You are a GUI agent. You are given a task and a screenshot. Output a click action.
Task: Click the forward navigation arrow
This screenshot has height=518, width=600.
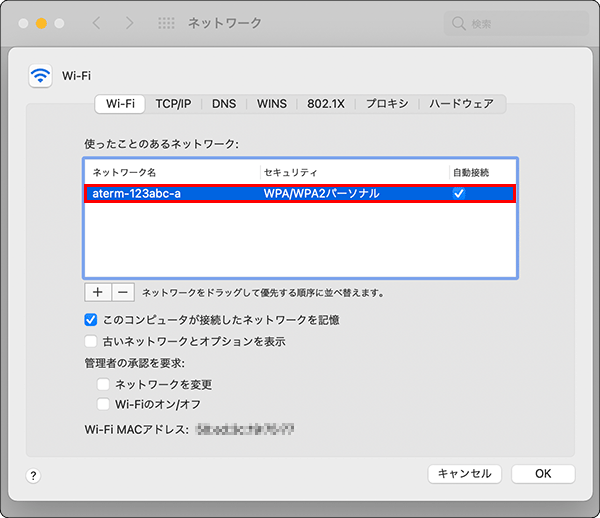pos(128,22)
